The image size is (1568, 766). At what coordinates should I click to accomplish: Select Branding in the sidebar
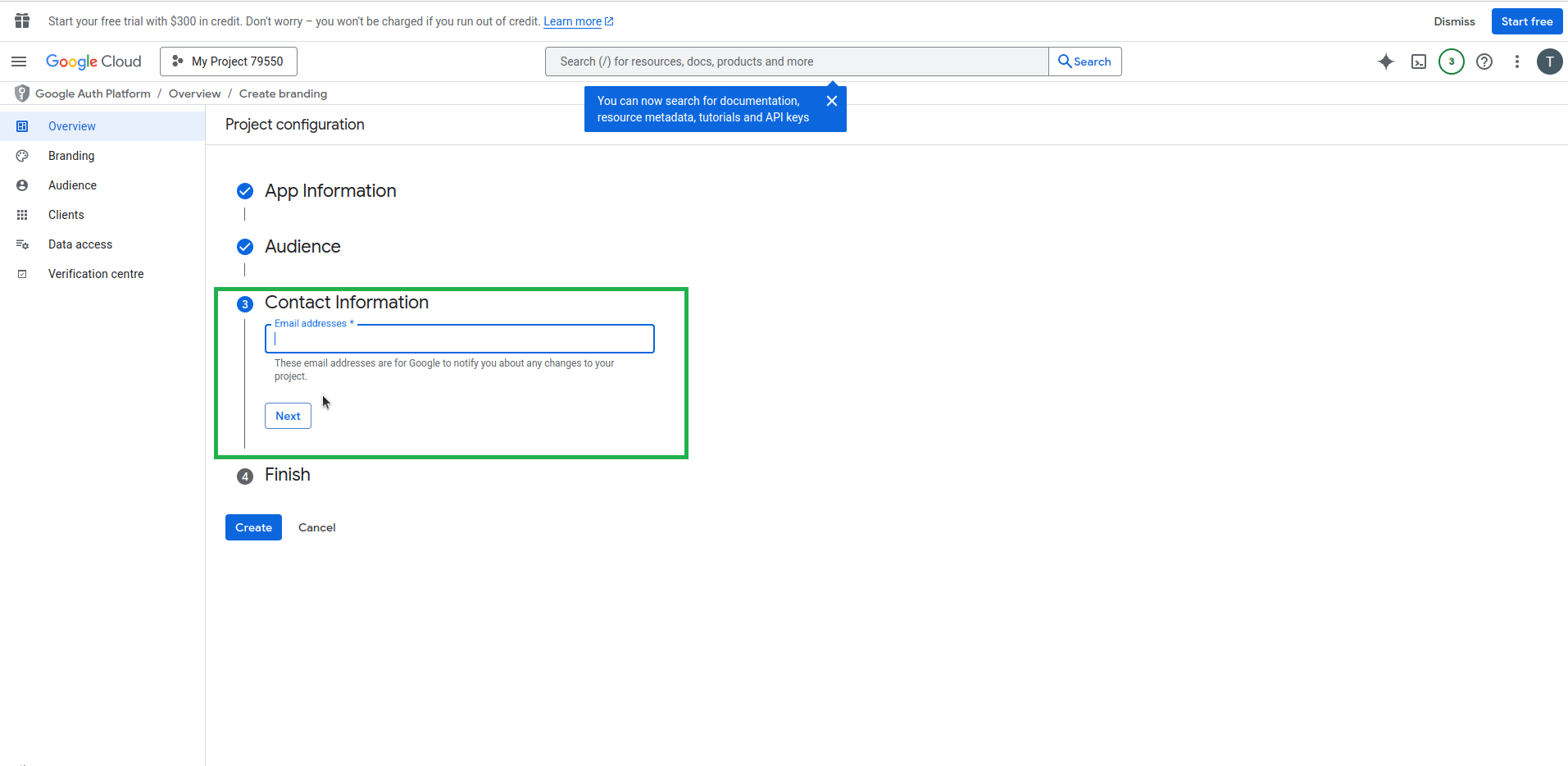click(71, 156)
